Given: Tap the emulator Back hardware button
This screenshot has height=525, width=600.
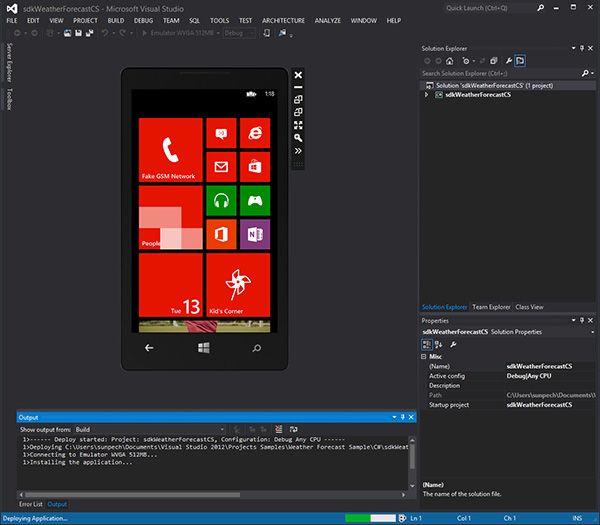Looking at the screenshot, I should click(x=149, y=347).
